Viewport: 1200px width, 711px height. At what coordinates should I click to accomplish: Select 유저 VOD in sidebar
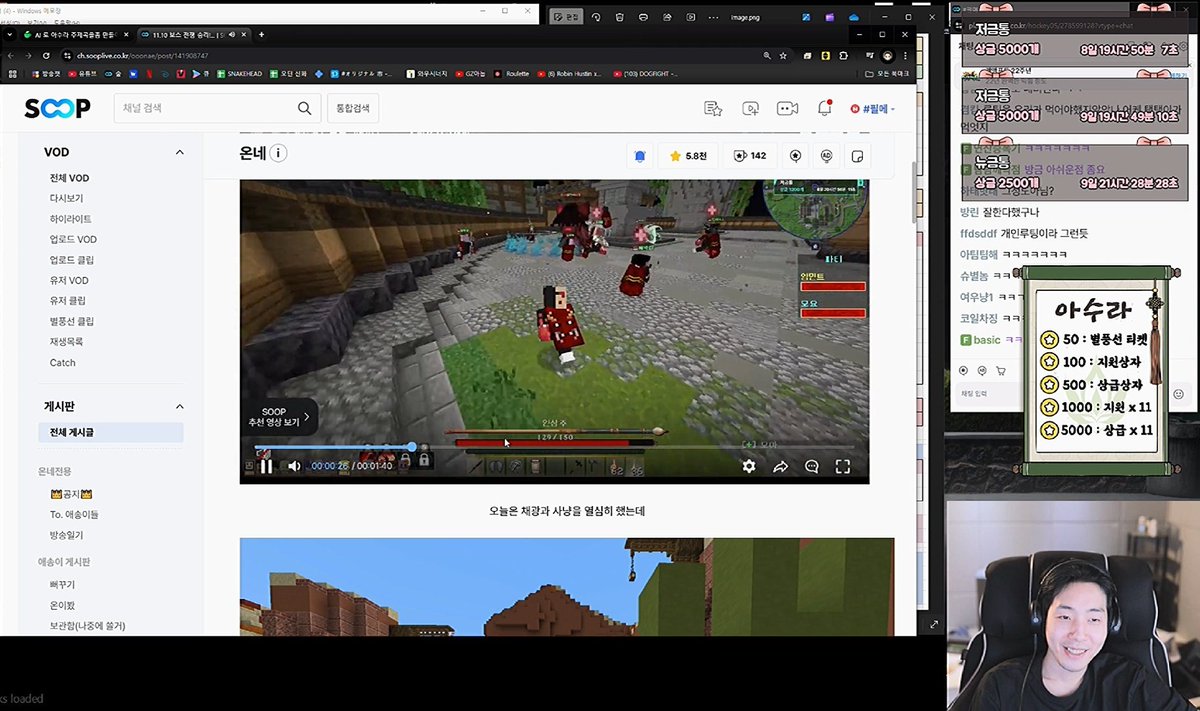pyautogui.click(x=69, y=280)
